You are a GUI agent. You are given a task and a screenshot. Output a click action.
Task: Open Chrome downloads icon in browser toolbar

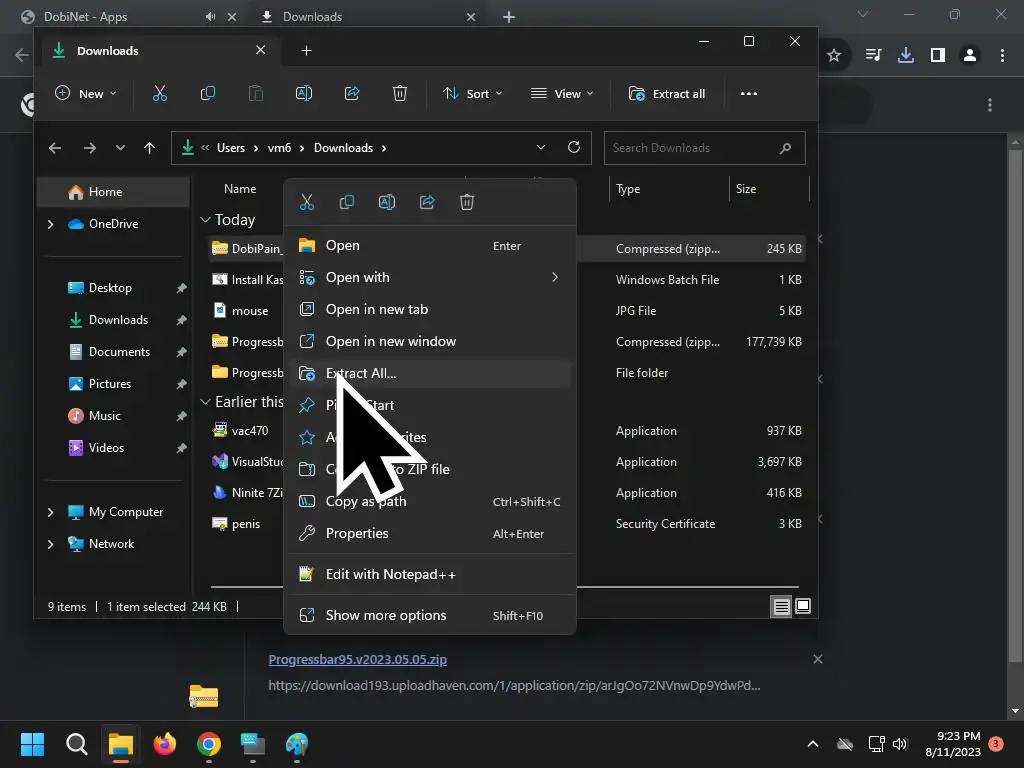906,56
